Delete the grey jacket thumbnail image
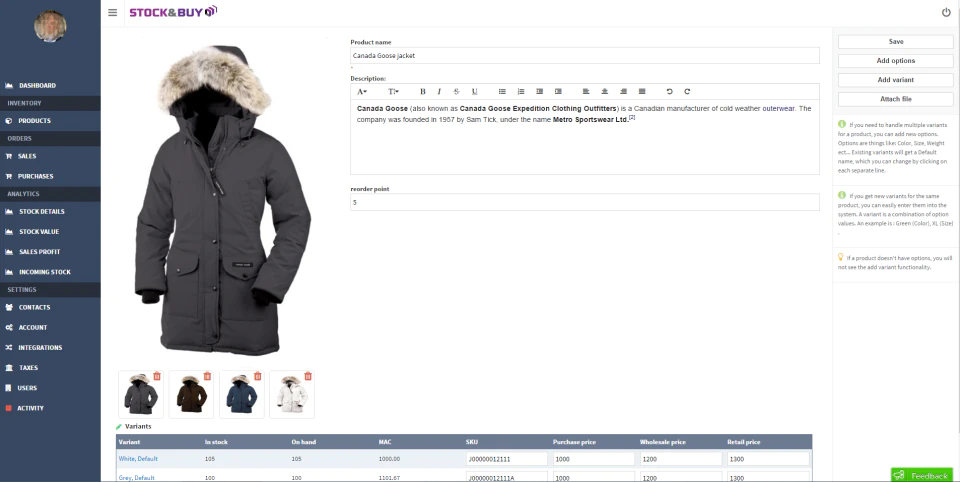960x482 pixels. coord(157,376)
